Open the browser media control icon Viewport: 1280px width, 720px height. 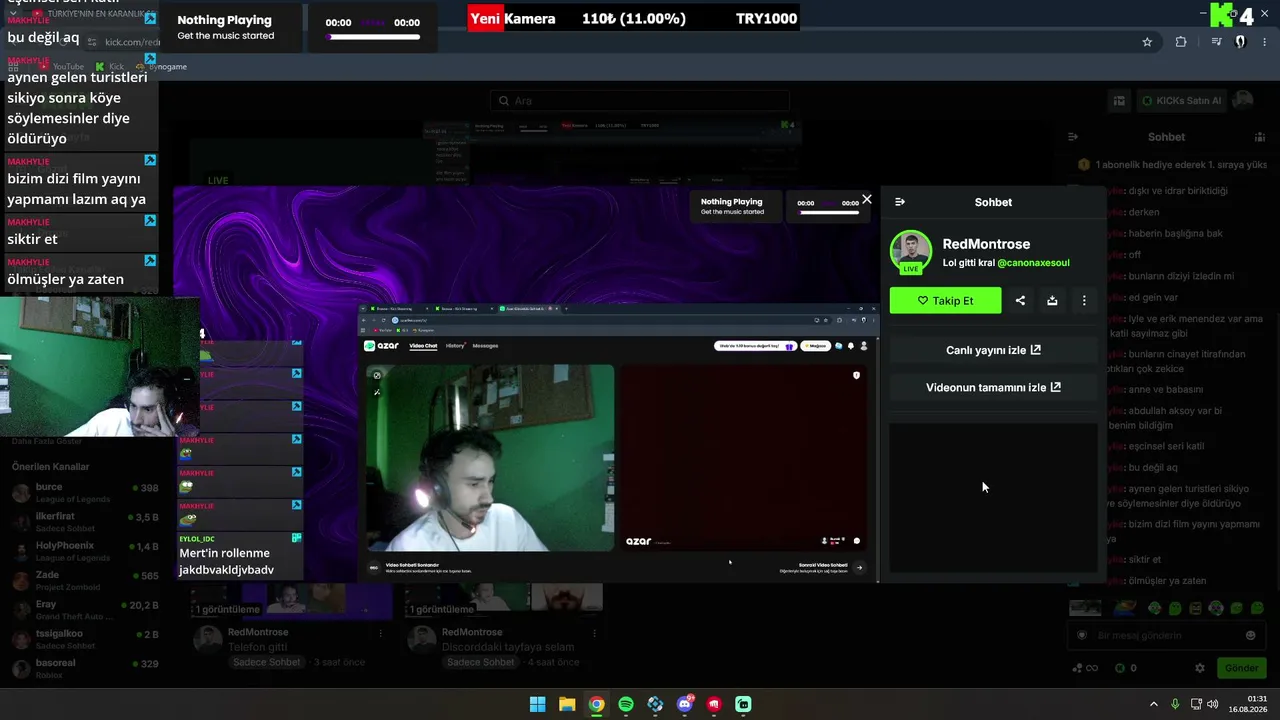point(1216,42)
